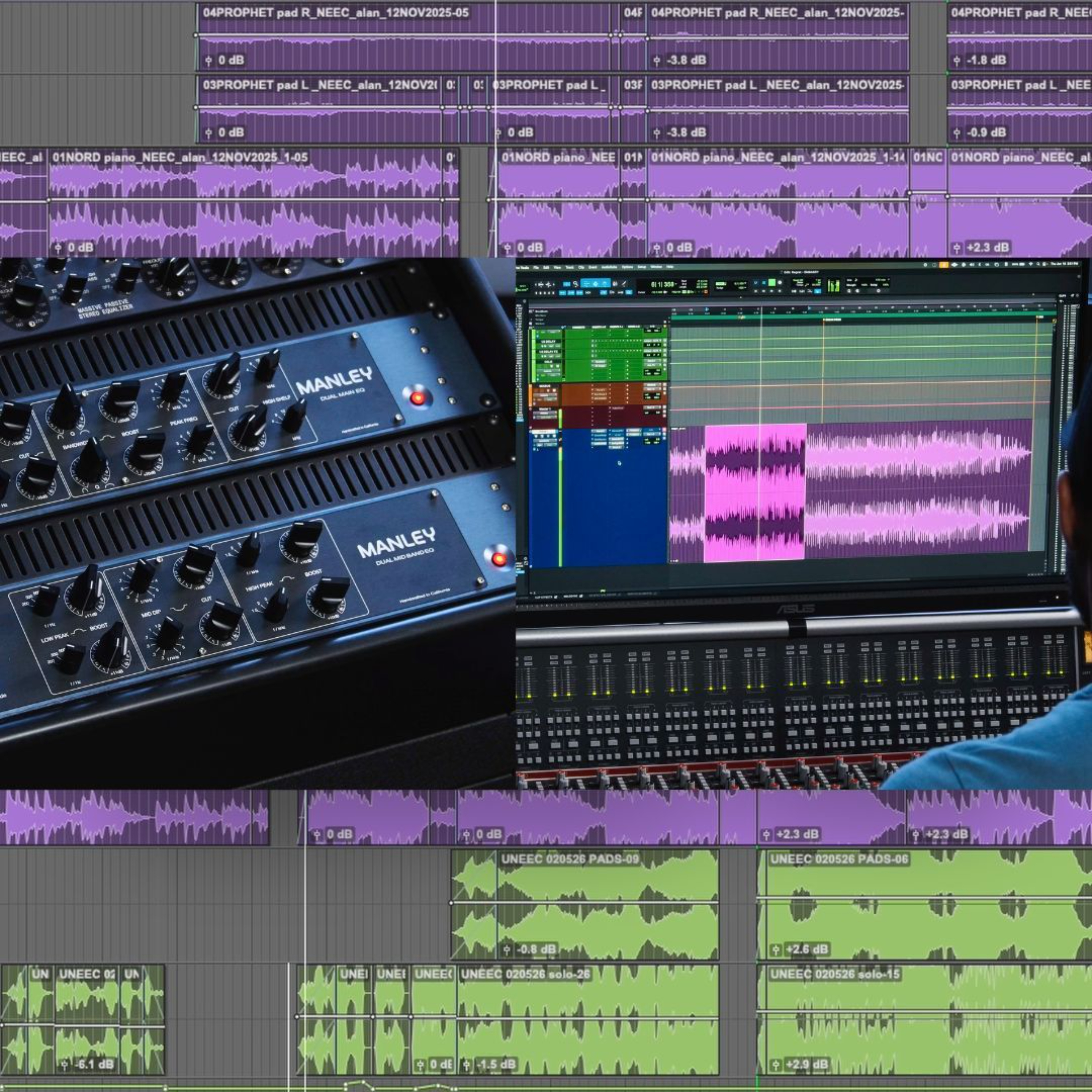Click the clip gain icon beside +2.6 dB
This screenshot has width=1092, height=1092.
point(777,949)
